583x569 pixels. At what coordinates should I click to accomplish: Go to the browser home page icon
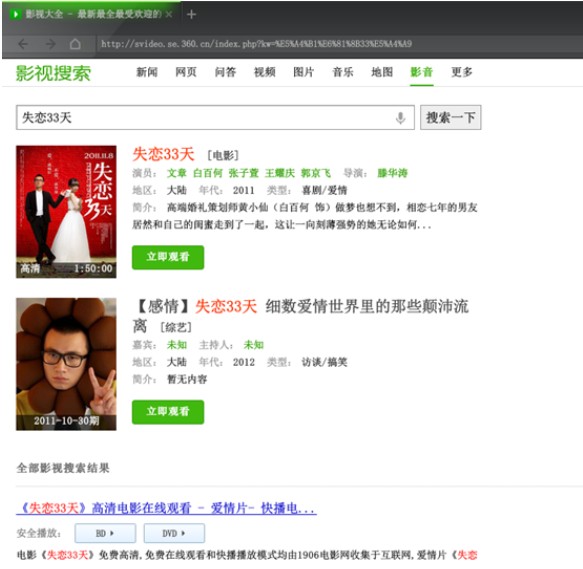(75, 44)
